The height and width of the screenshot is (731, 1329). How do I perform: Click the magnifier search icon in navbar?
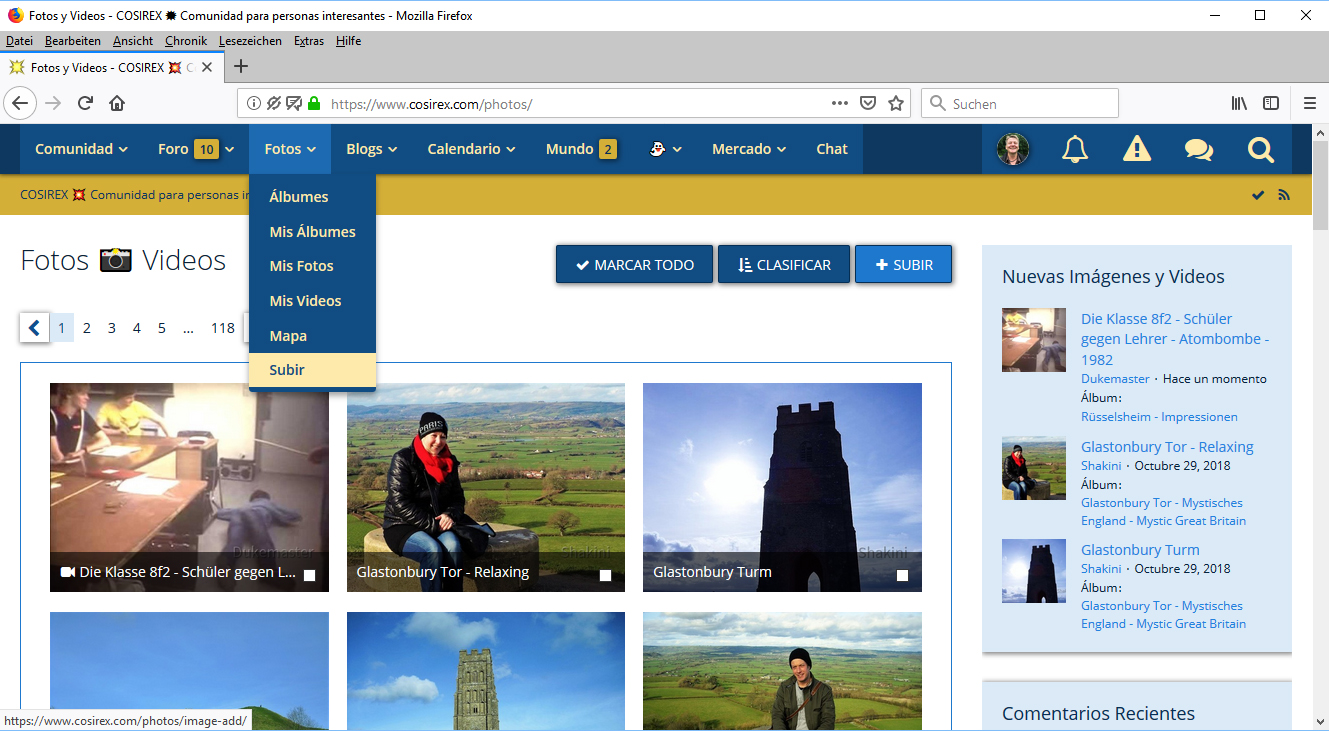point(1261,149)
